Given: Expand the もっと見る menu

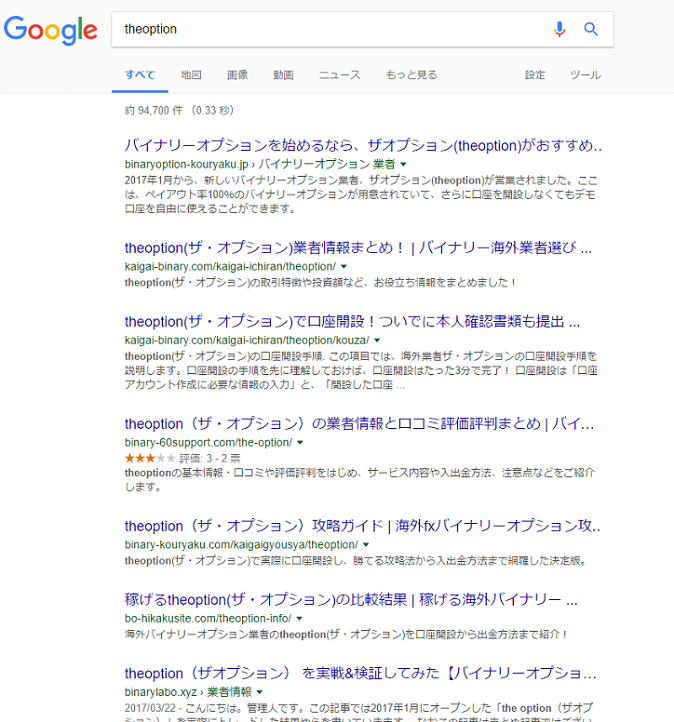Looking at the screenshot, I should point(412,75).
